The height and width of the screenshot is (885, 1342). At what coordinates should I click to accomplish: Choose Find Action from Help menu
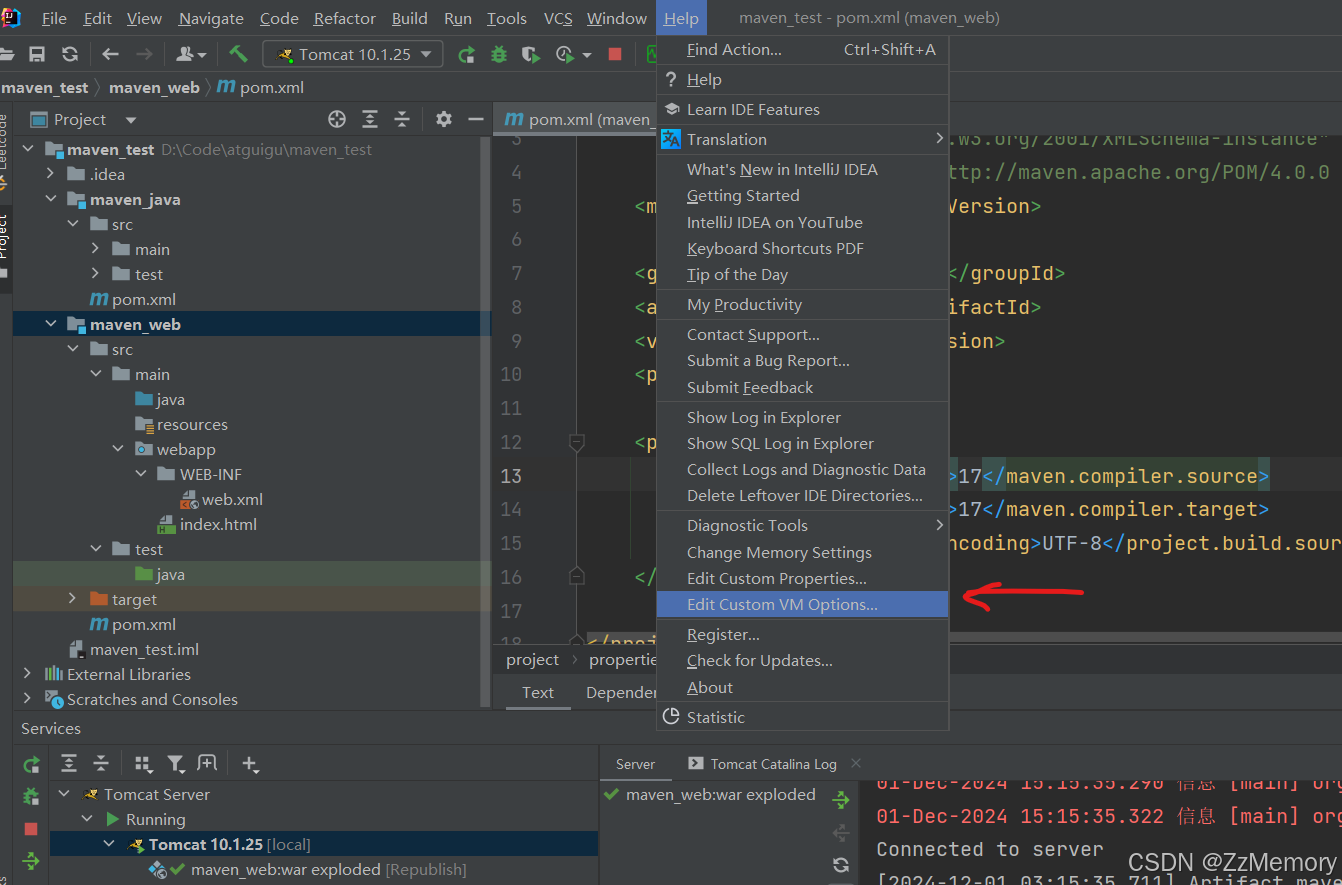(x=802, y=49)
